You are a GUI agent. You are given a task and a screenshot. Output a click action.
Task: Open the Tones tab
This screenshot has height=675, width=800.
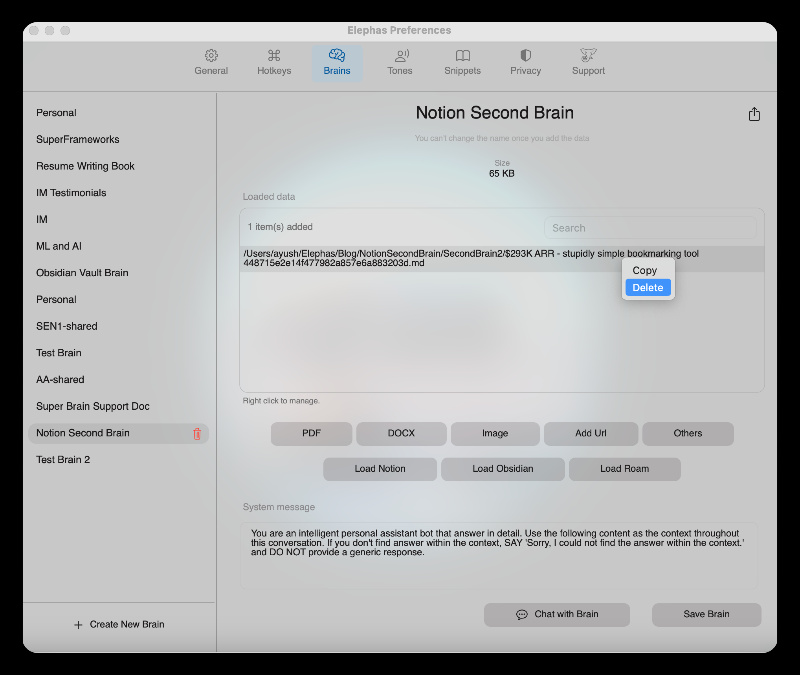point(399,63)
